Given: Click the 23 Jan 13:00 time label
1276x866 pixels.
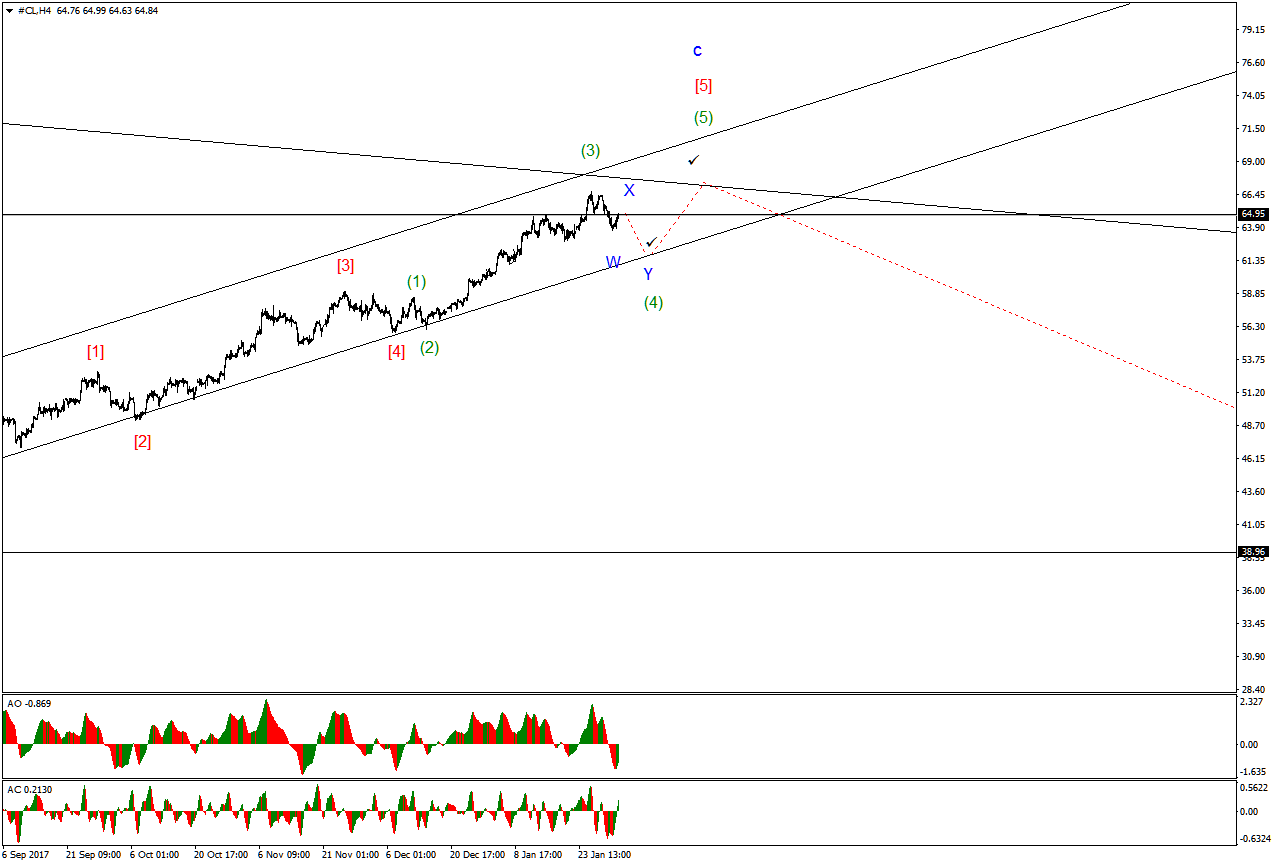Looking at the screenshot, I should (x=605, y=855).
